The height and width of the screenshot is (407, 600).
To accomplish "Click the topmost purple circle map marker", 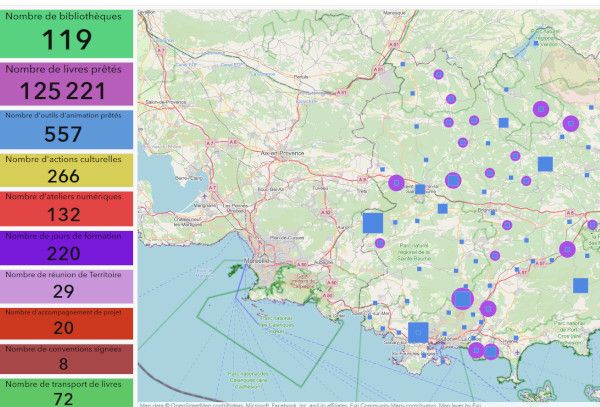I will tap(437, 75).
